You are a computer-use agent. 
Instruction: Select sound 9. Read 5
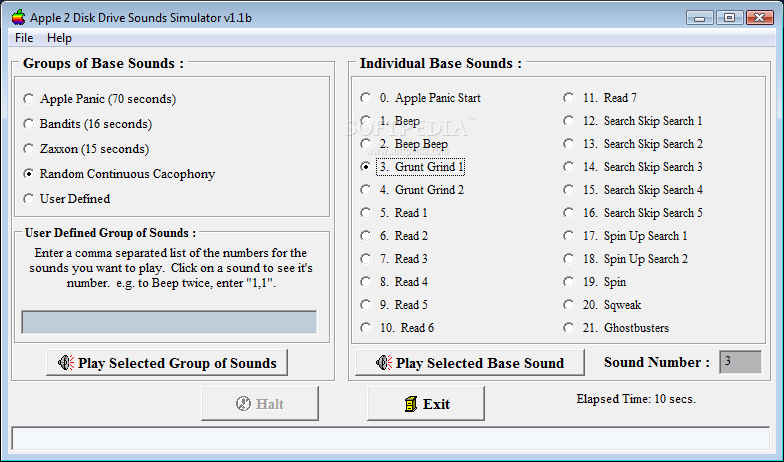(x=394, y=305)
